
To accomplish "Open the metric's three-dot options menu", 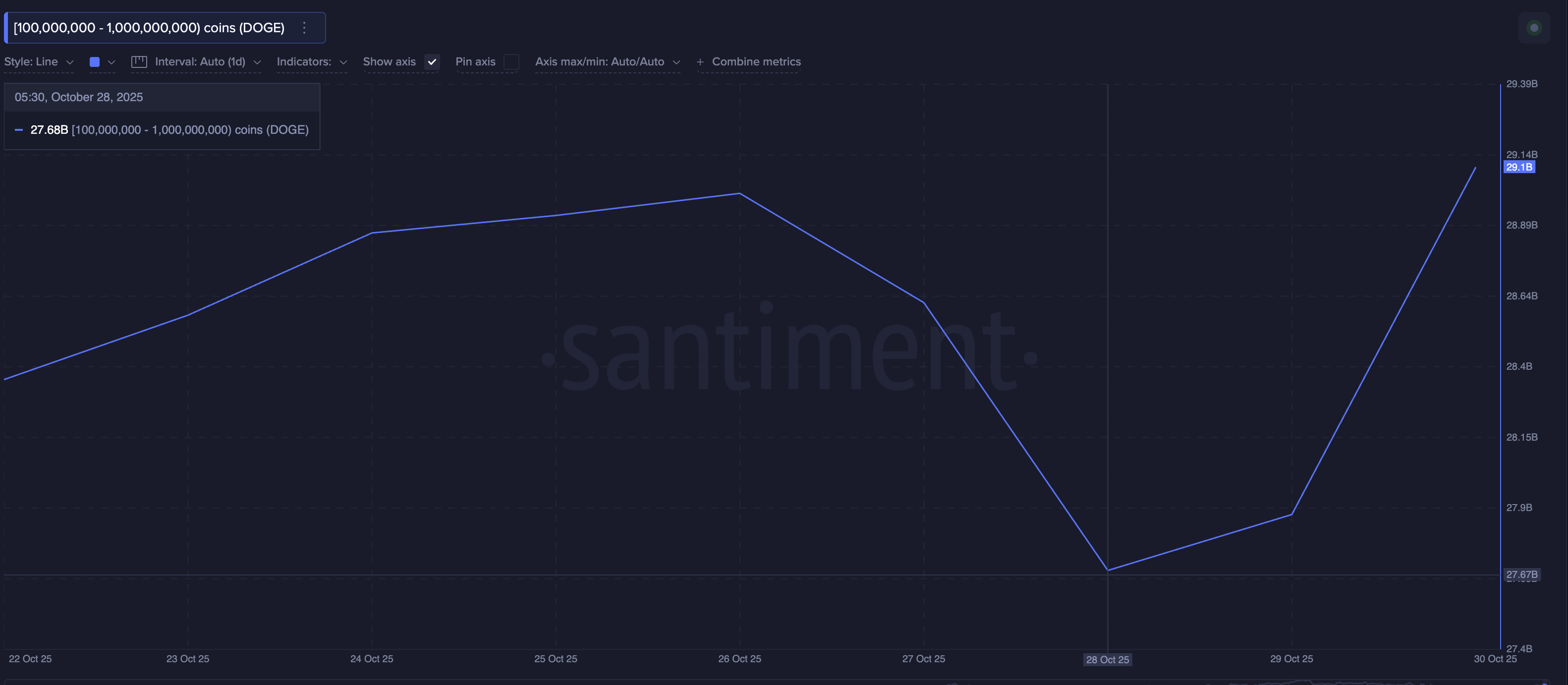I will pos(304,27).
